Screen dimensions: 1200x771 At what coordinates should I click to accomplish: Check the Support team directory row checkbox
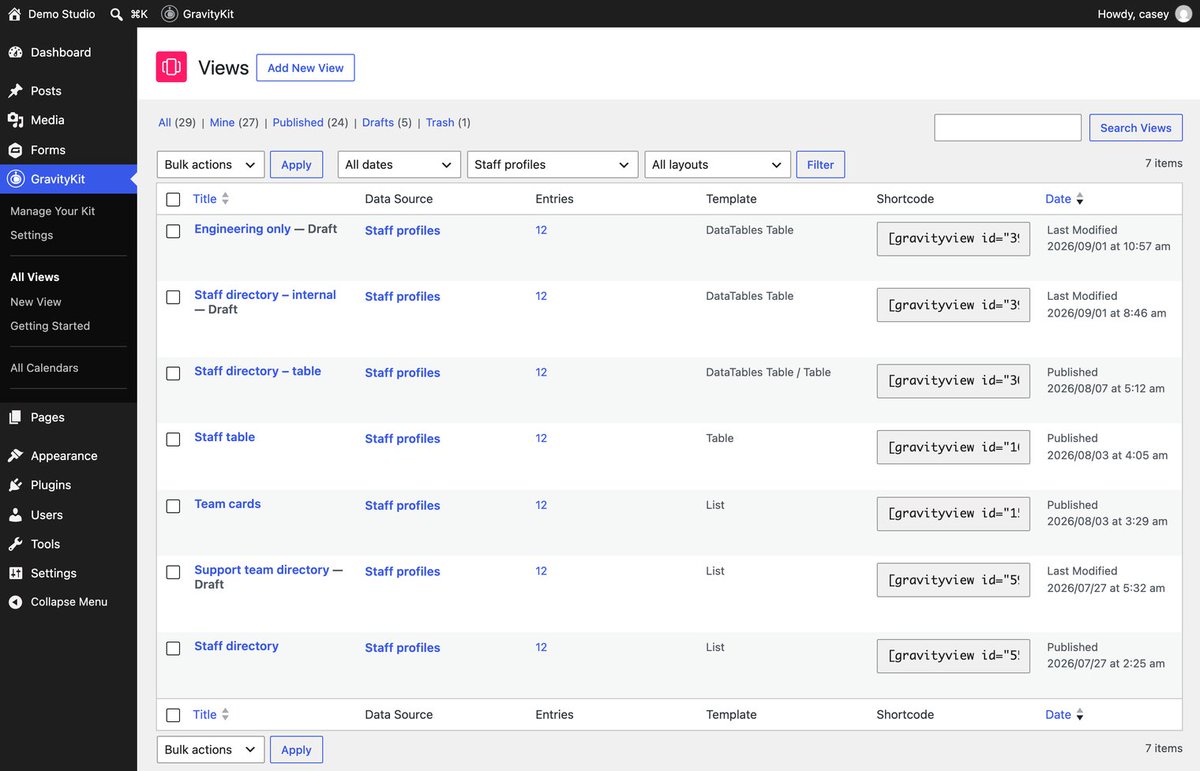(173, 572)
